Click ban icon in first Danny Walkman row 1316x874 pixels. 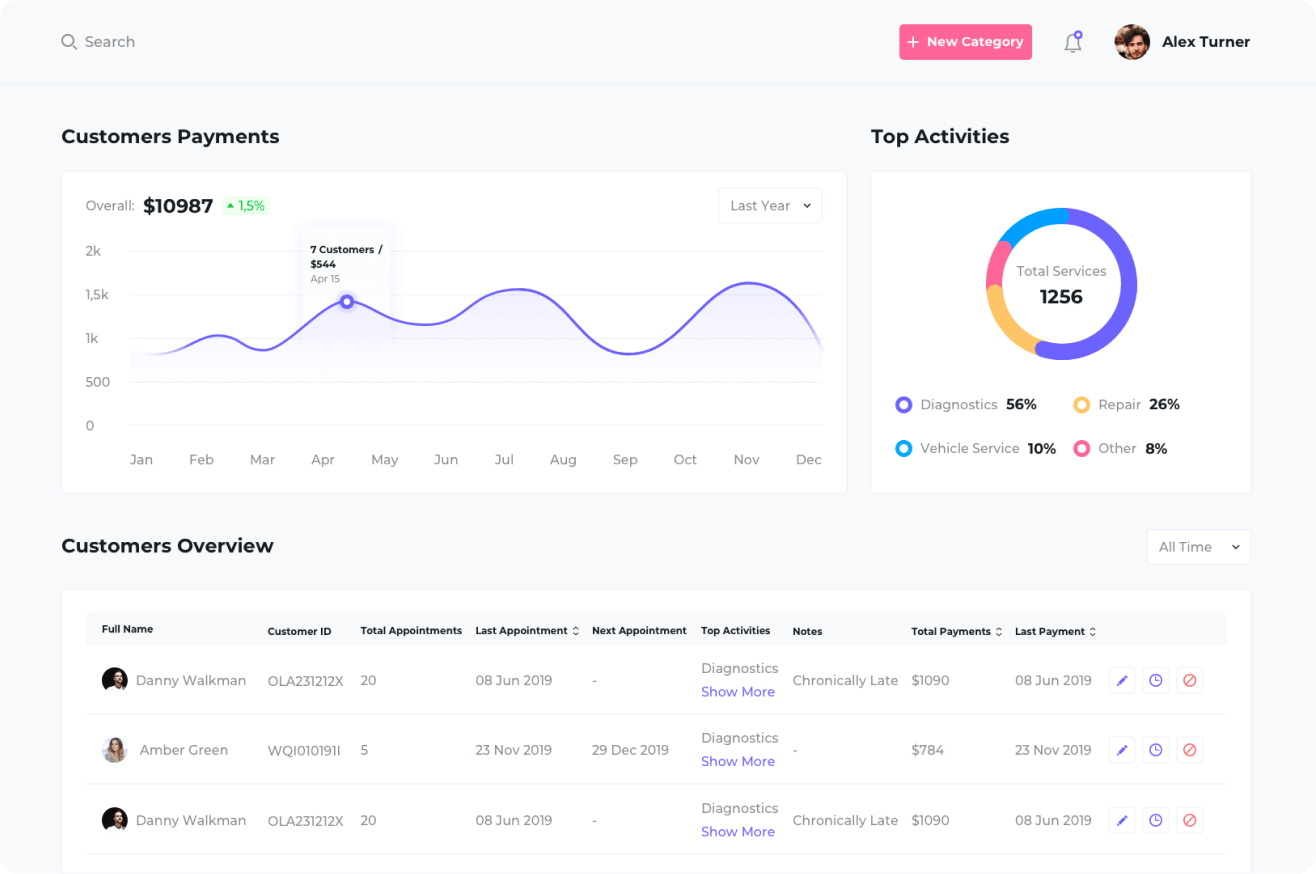(x=1189, y=680)
